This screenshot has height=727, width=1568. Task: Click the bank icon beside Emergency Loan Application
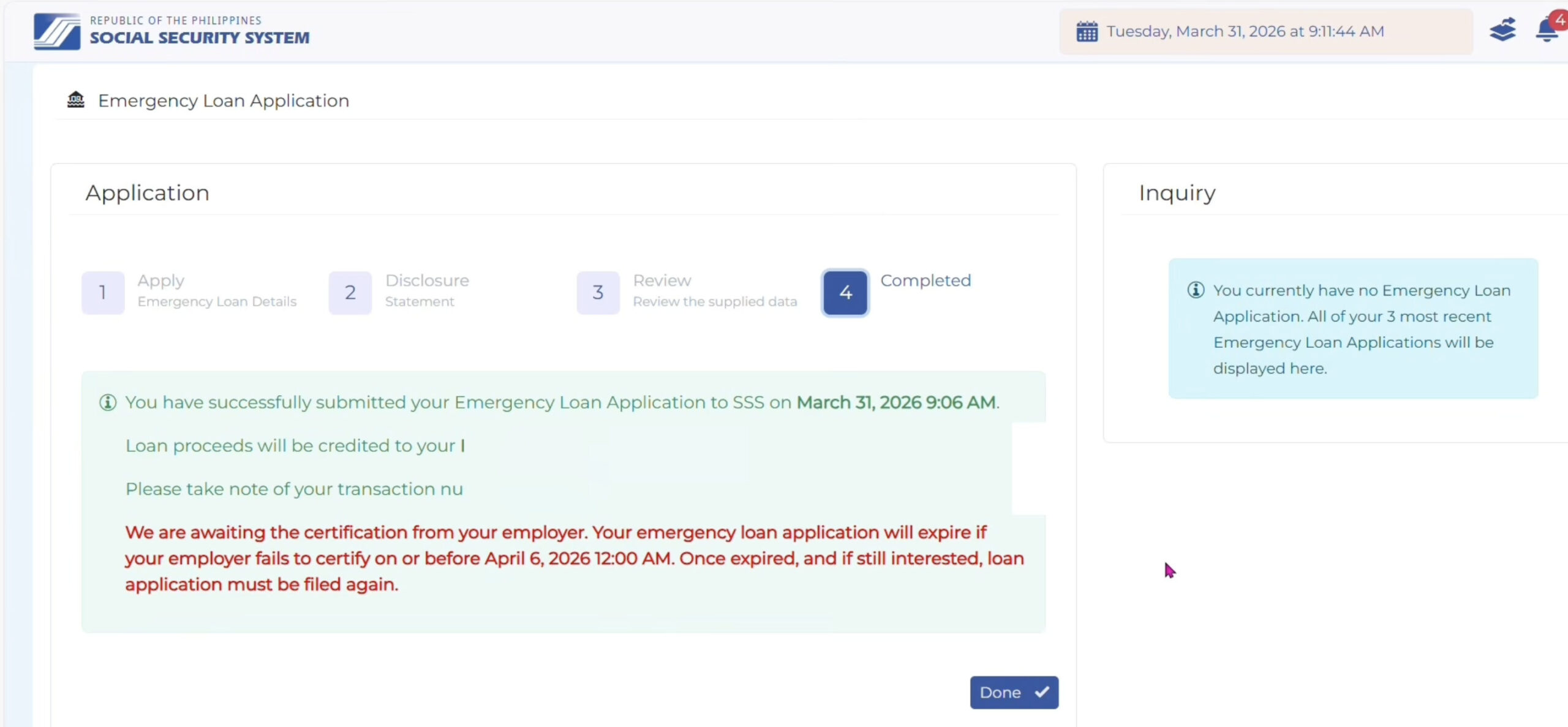pyautogui.click(x=75, y=100)
